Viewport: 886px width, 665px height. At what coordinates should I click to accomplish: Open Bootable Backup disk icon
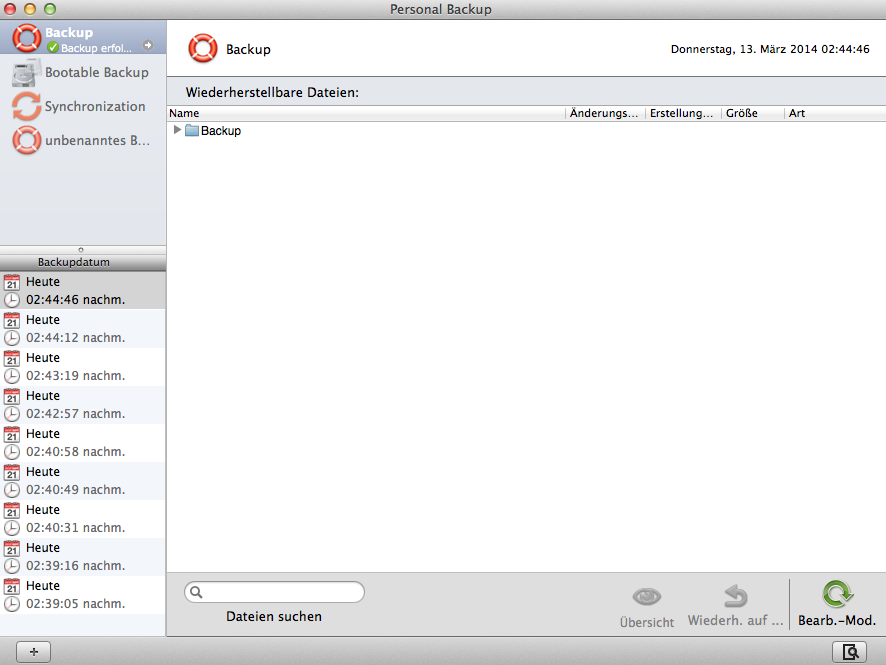27,73
